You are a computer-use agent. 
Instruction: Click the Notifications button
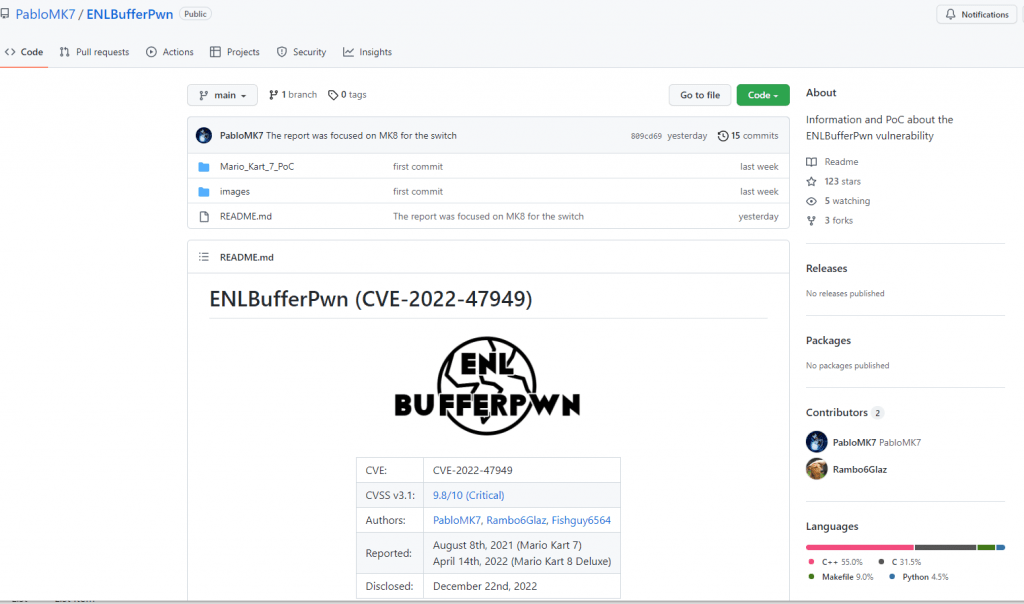pyautogui.click(x=977, y=14)
